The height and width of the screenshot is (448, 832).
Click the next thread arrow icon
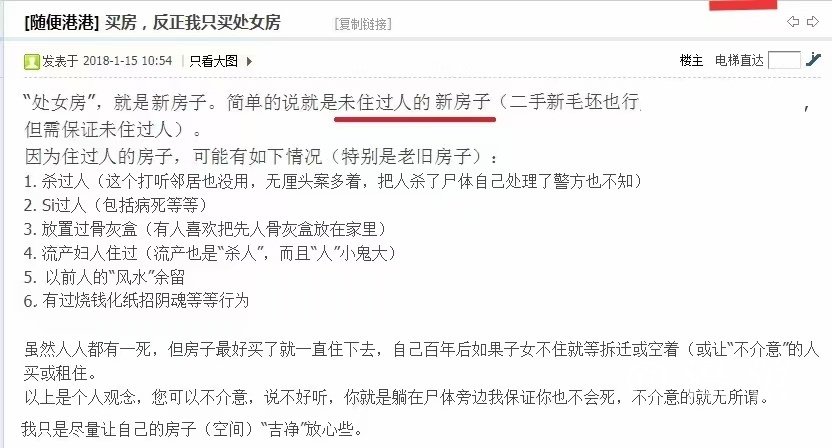tap(812, 22)
